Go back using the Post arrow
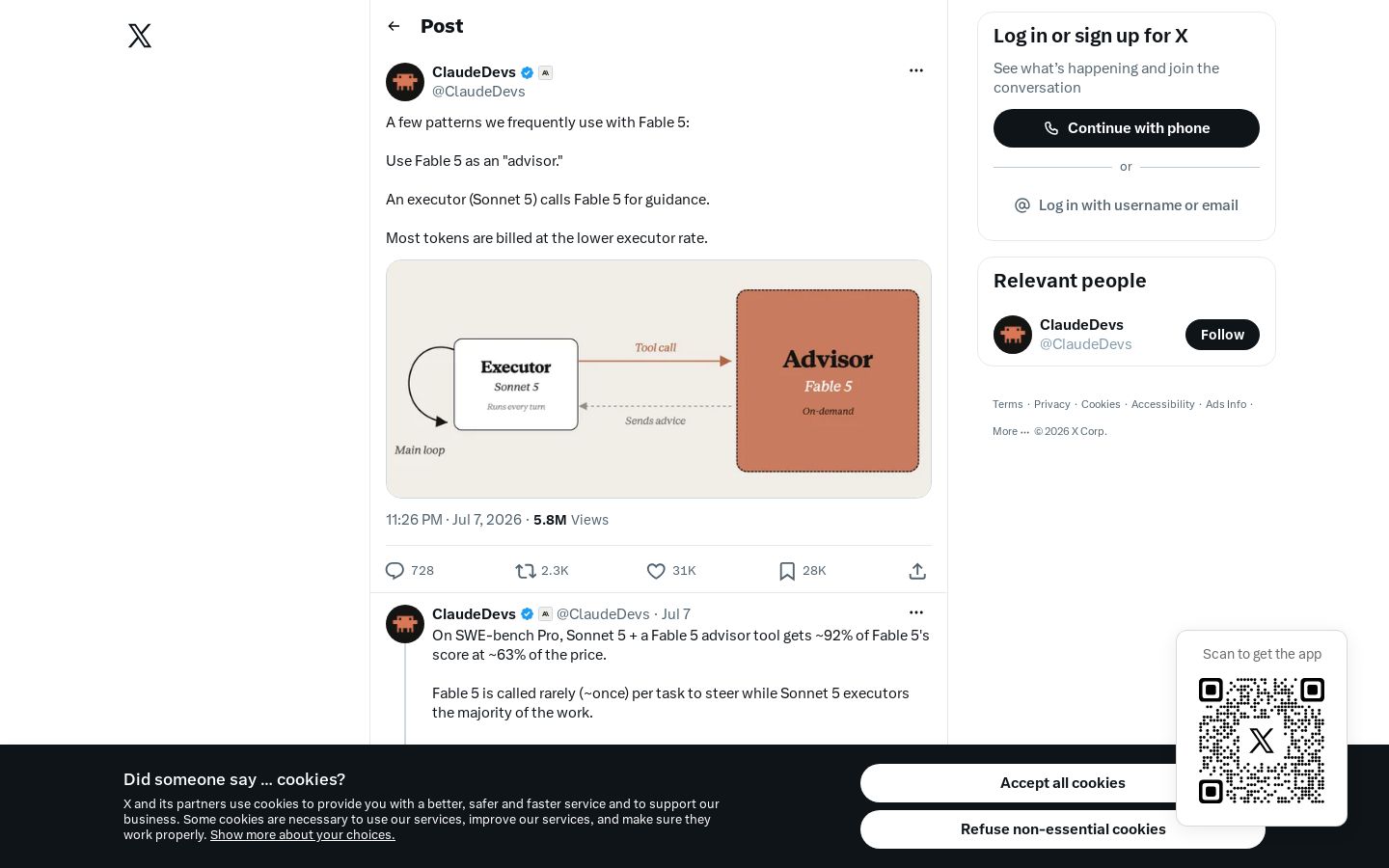 click(394, 26)
